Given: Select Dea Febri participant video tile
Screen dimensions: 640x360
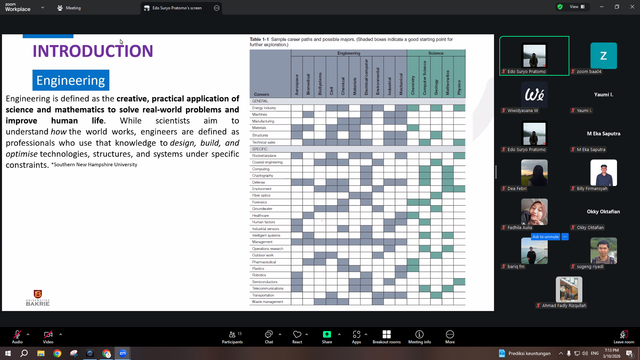Looking at the screenshot, I should coord(534,173).
